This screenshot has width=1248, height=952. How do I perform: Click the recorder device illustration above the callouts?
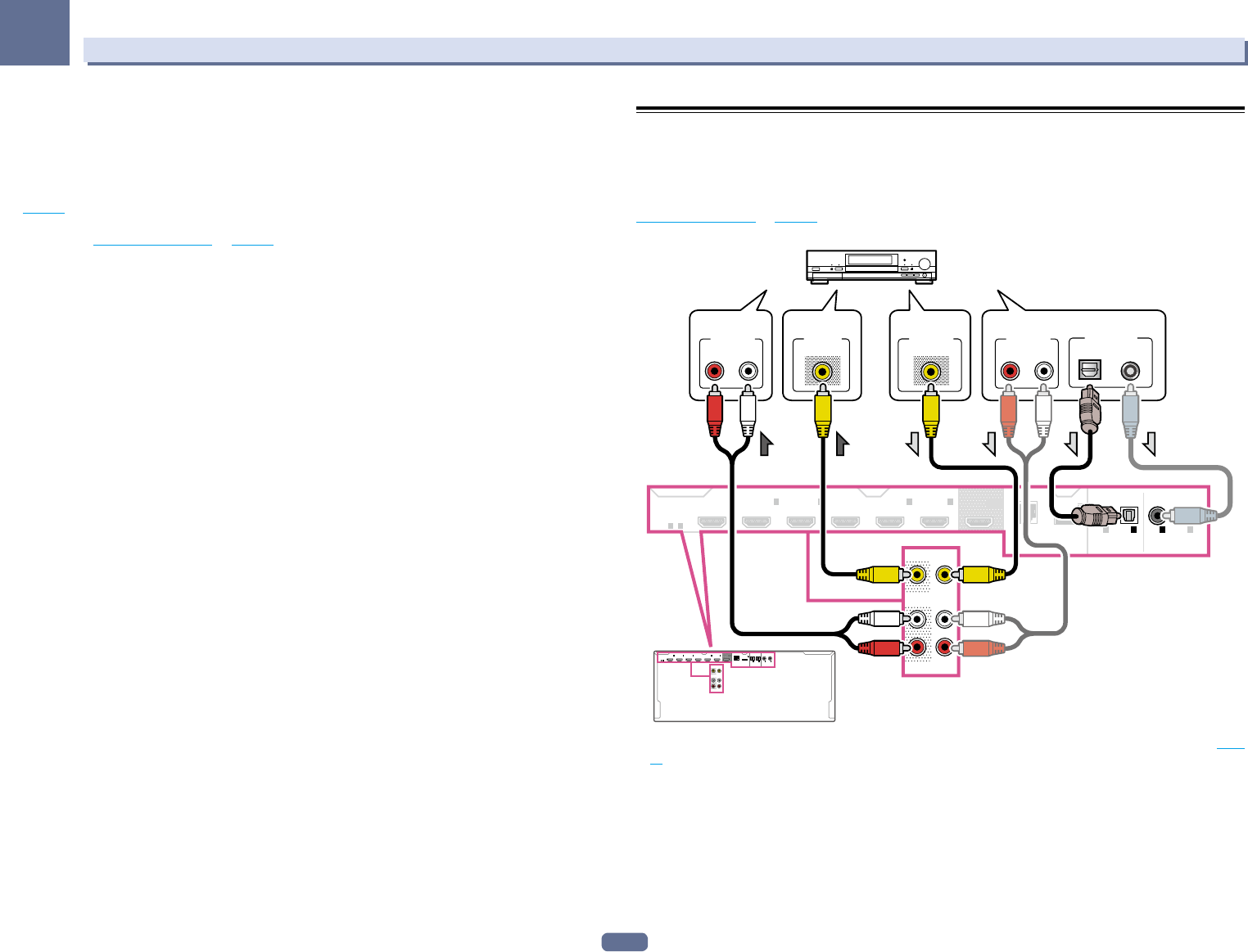click(871, 266)
